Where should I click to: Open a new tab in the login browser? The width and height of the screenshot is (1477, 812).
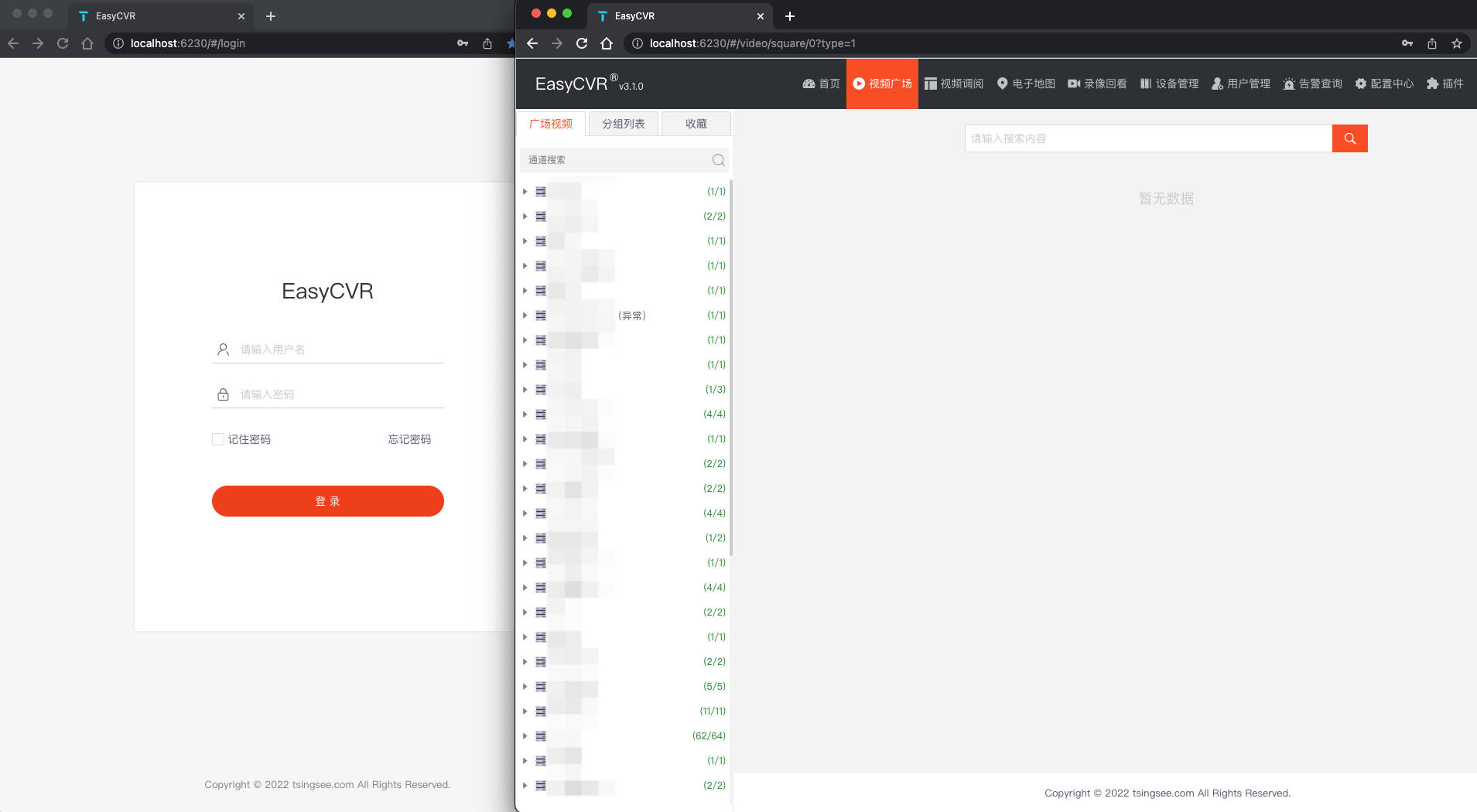pos(271,15)
